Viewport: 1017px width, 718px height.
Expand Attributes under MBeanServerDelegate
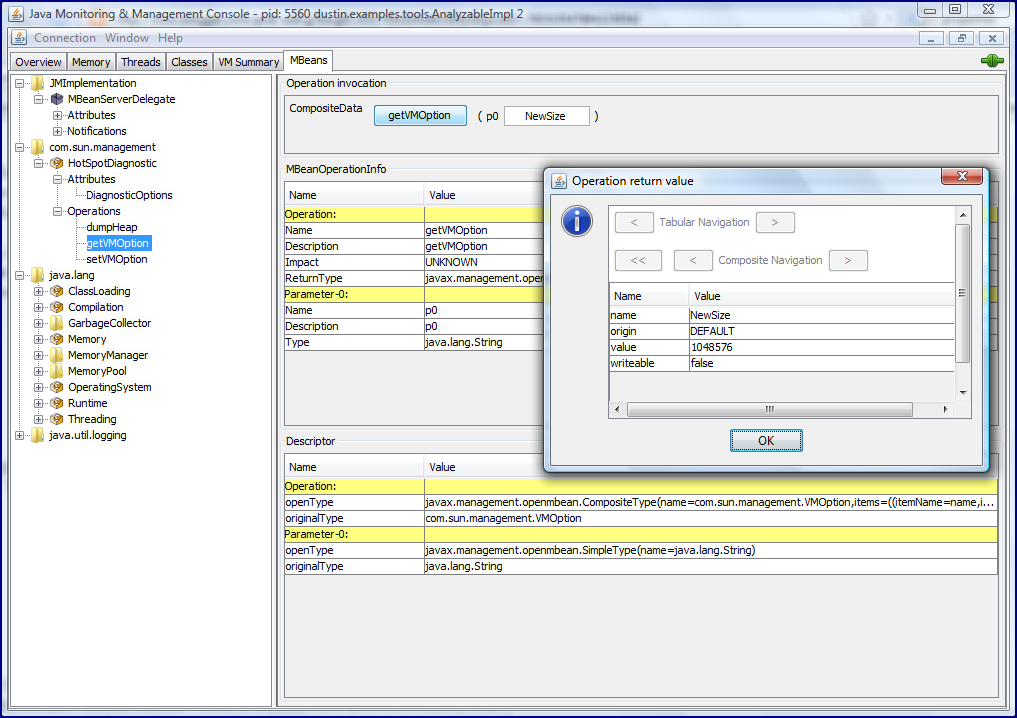(58, 115)
